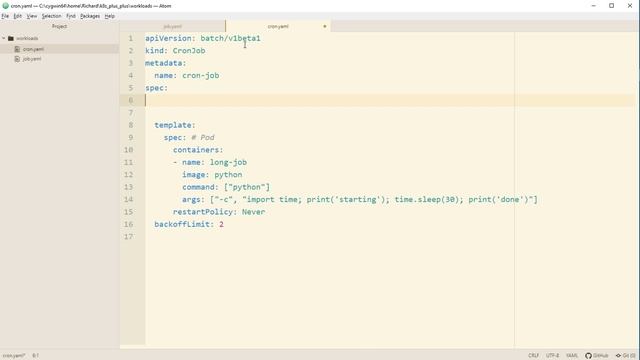The height and width of the screenshot is (360, 640).
Task: Click the backoffLimit value '2'
Action: (x=221, y=224)
